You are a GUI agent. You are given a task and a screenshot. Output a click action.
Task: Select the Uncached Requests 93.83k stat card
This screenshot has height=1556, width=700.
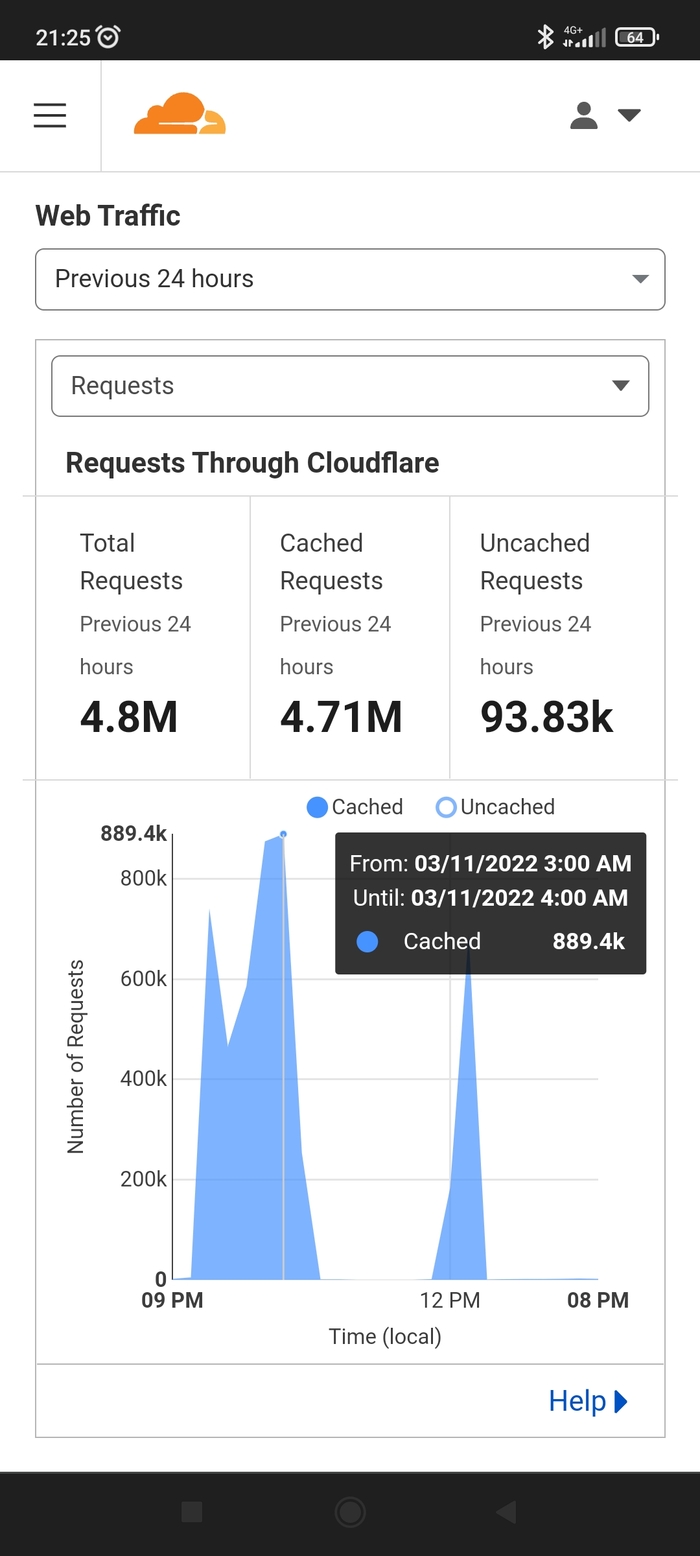coord(556,638)
